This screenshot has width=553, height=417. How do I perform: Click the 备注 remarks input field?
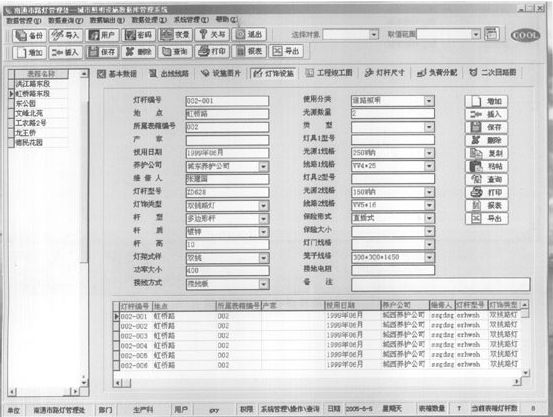(440, 284)
